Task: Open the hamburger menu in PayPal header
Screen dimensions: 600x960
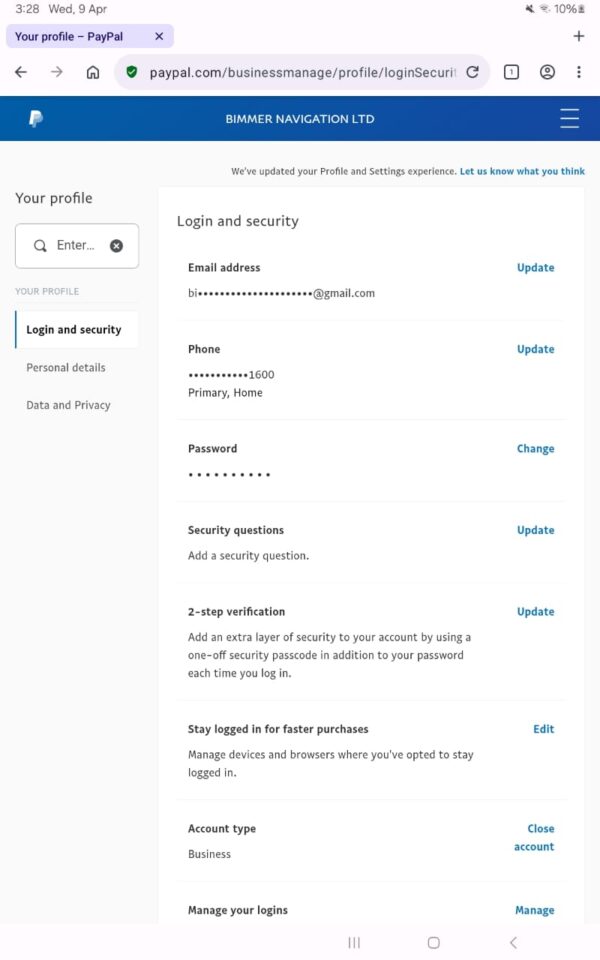Action: click(569, 119)
